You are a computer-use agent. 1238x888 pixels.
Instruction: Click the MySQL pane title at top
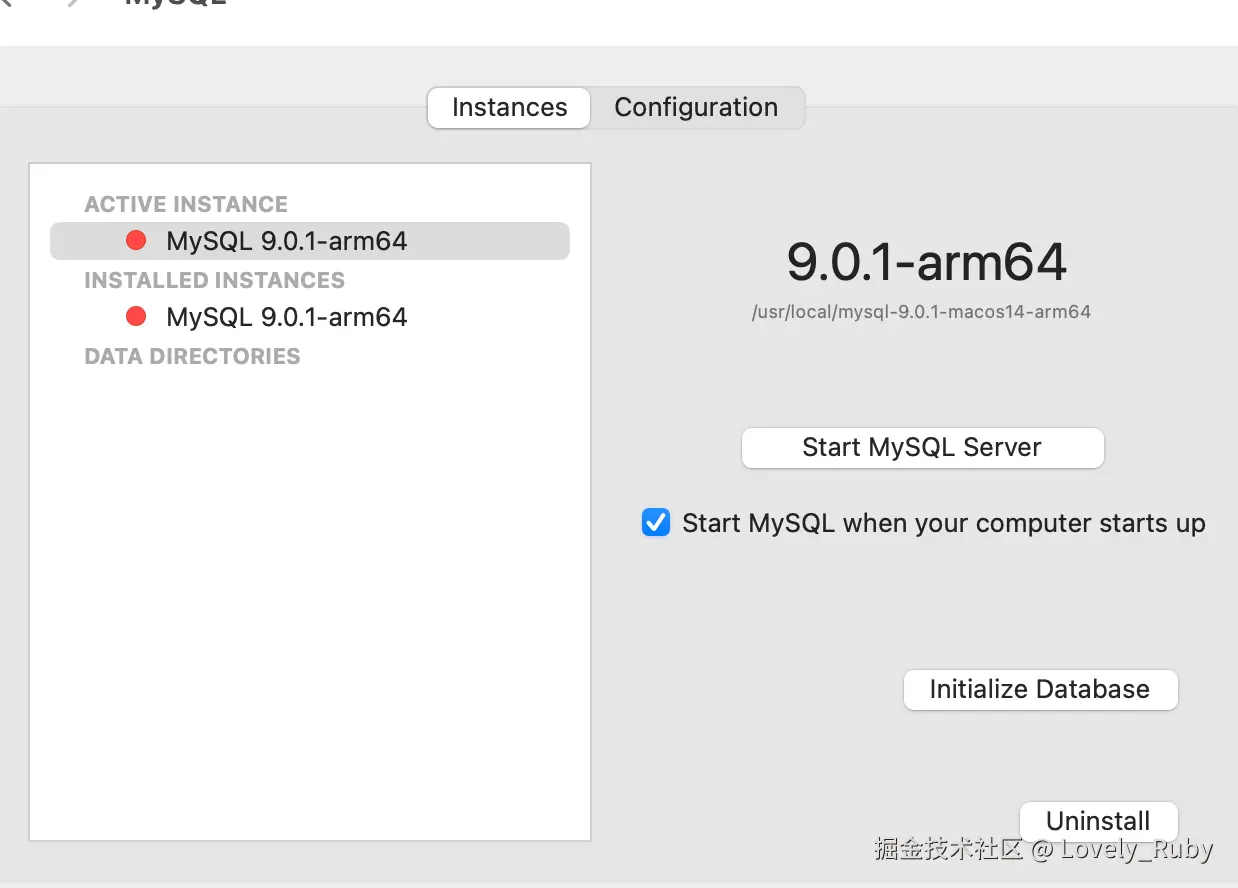[175, 4]
